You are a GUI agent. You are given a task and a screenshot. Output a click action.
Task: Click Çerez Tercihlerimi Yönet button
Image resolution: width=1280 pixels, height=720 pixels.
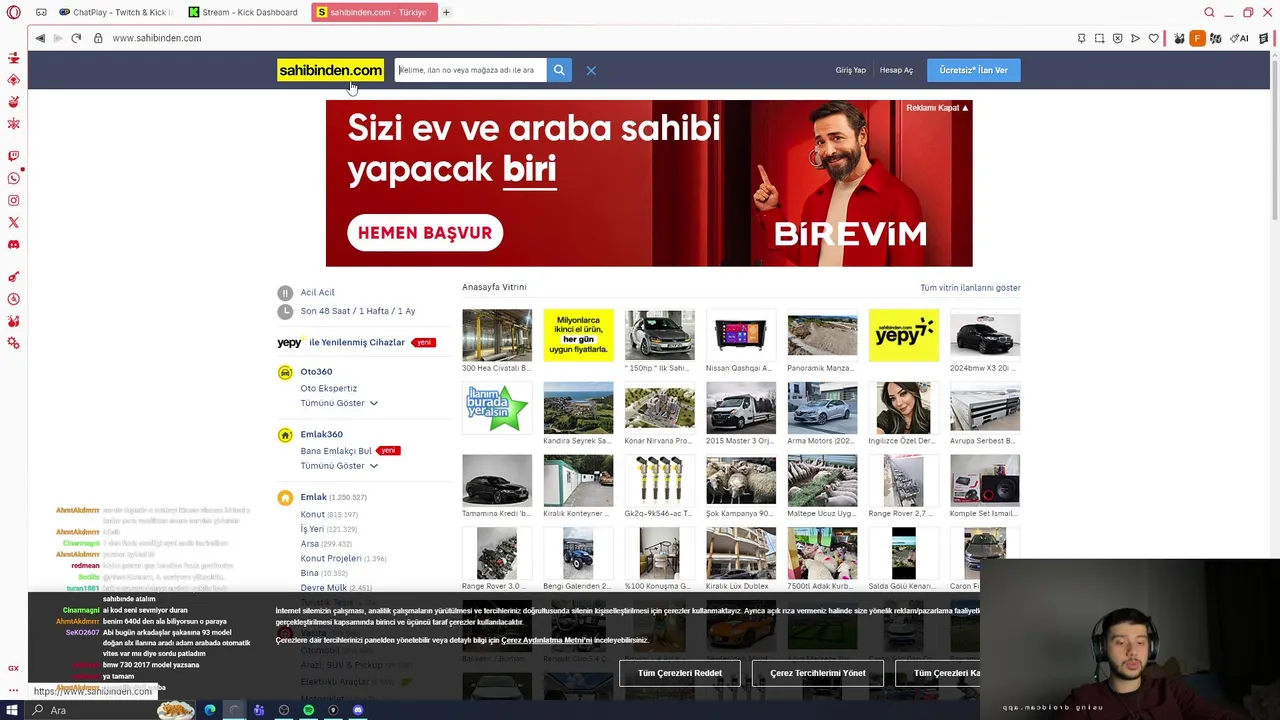(x=817, y=673)
